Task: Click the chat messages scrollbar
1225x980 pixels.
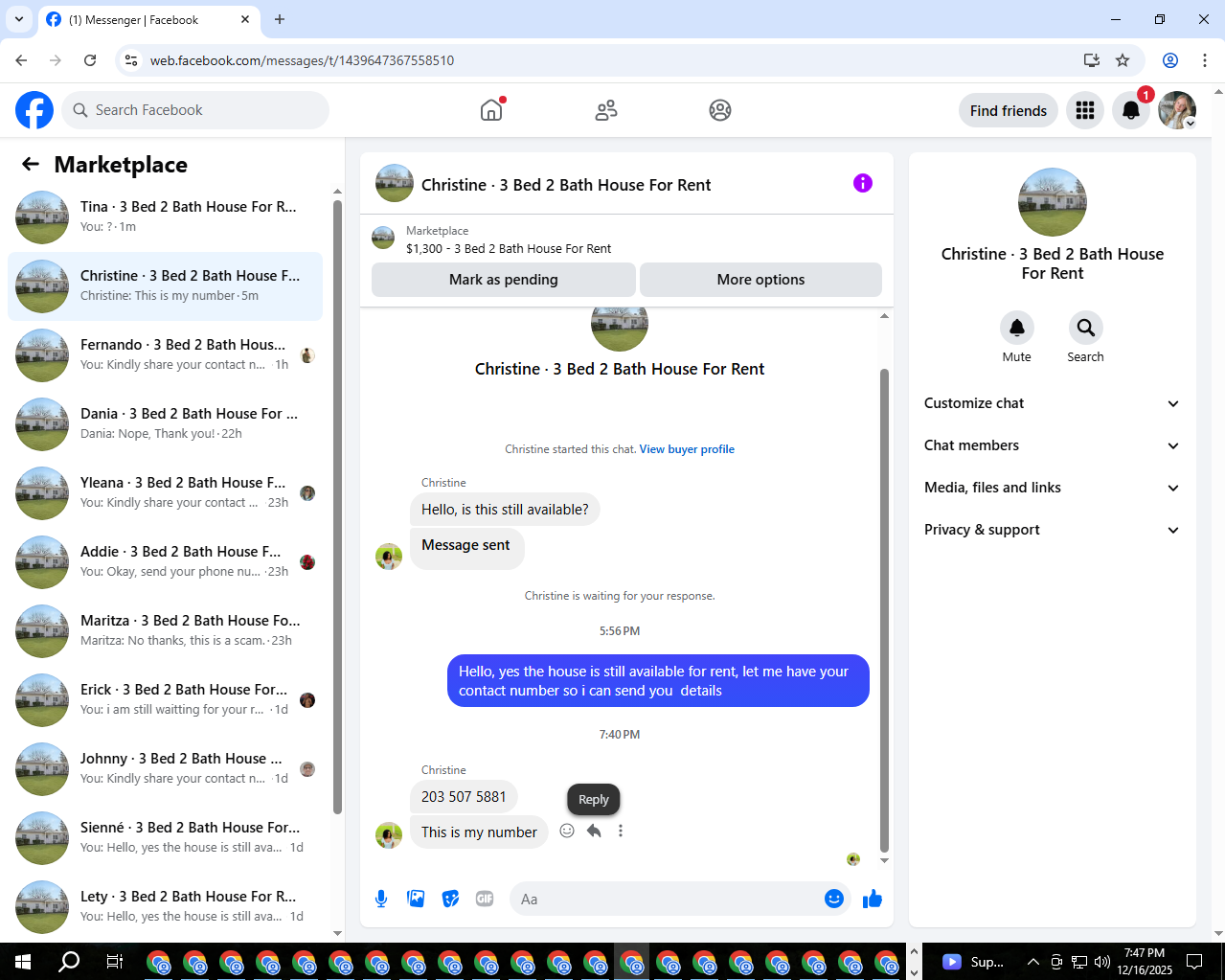Action: (884, 610)
